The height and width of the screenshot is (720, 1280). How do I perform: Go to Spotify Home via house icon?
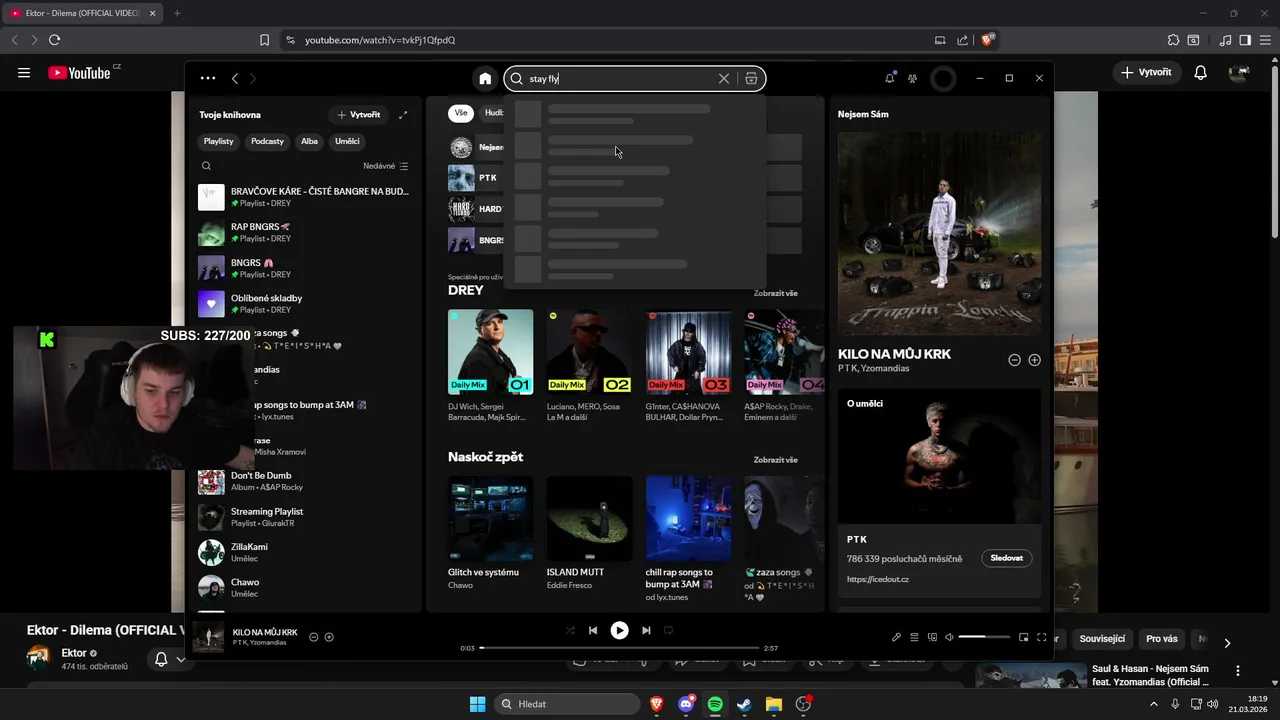pos(485,79)
